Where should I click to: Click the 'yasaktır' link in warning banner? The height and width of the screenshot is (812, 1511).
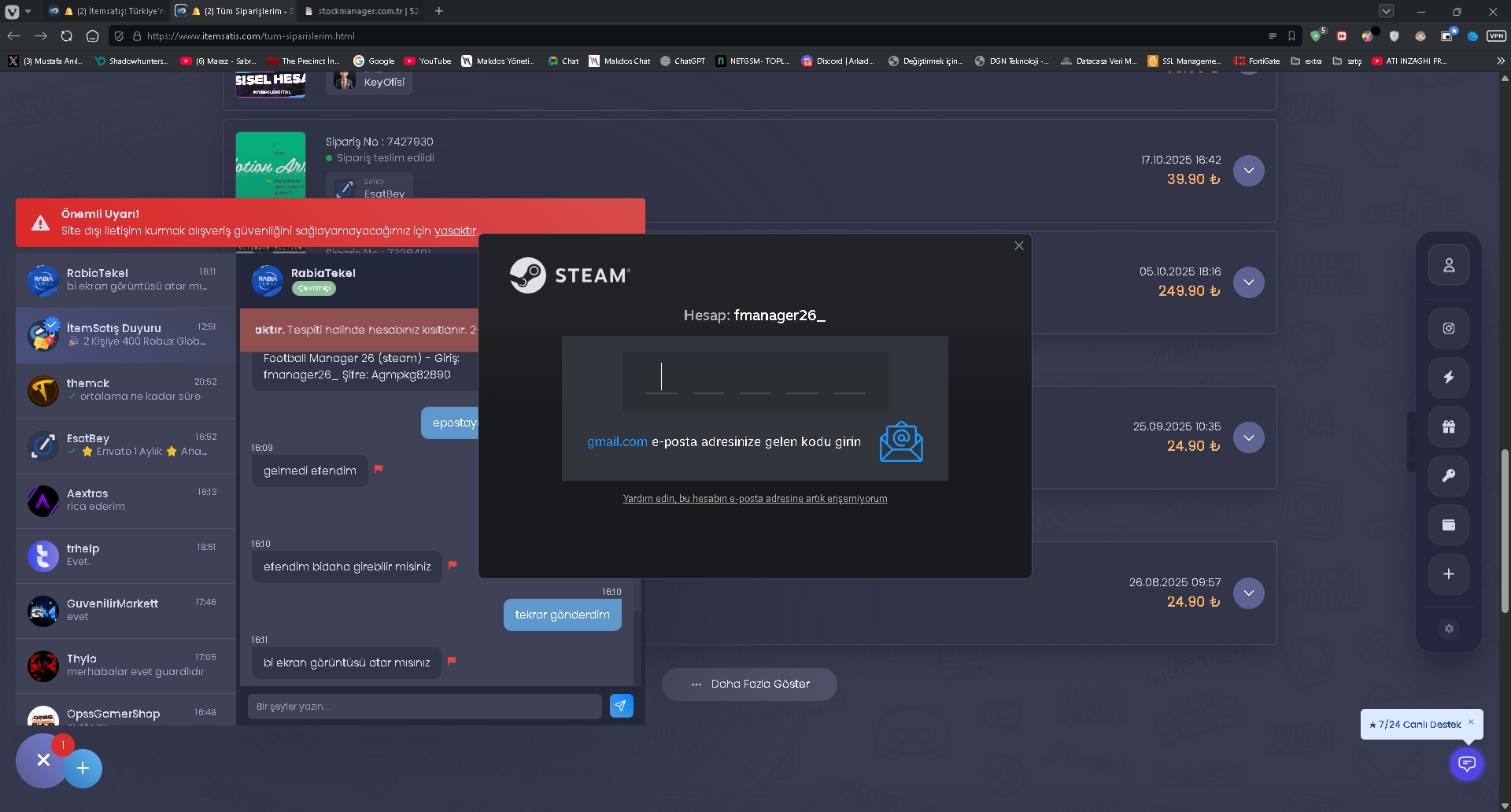coord(456,231)
